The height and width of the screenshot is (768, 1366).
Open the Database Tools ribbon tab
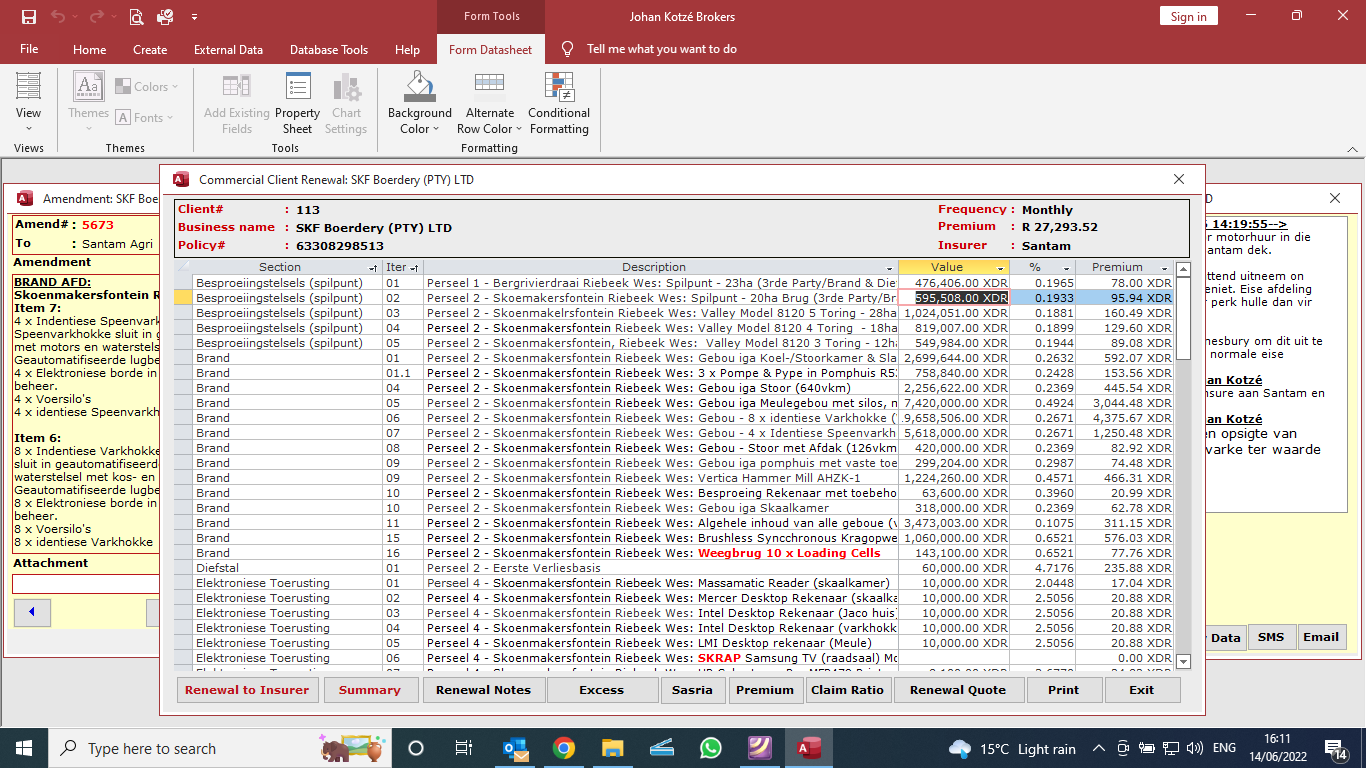(329, 50)
